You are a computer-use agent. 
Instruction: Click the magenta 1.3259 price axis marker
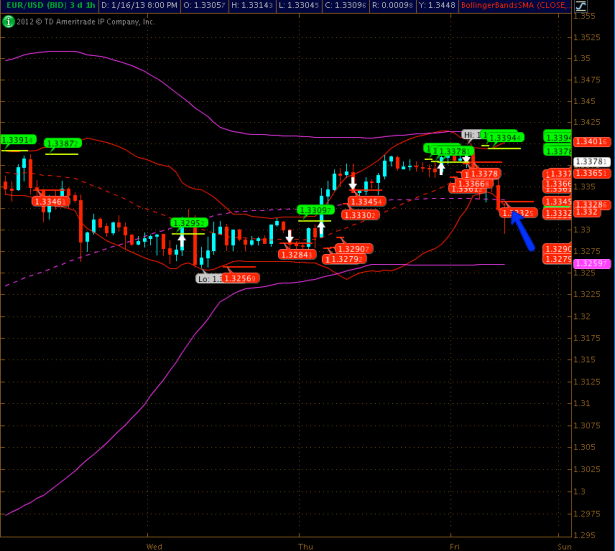tap(559, 263)
